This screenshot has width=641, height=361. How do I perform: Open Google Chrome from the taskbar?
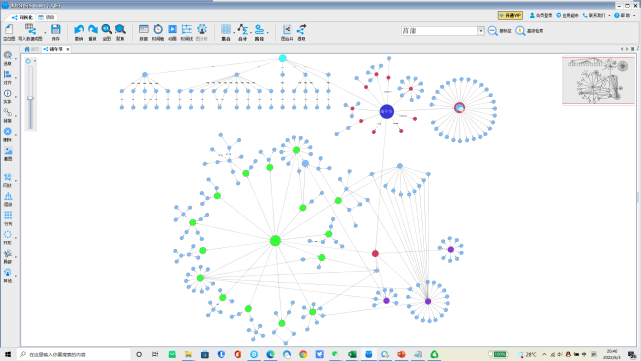click(x=303, y=354)
